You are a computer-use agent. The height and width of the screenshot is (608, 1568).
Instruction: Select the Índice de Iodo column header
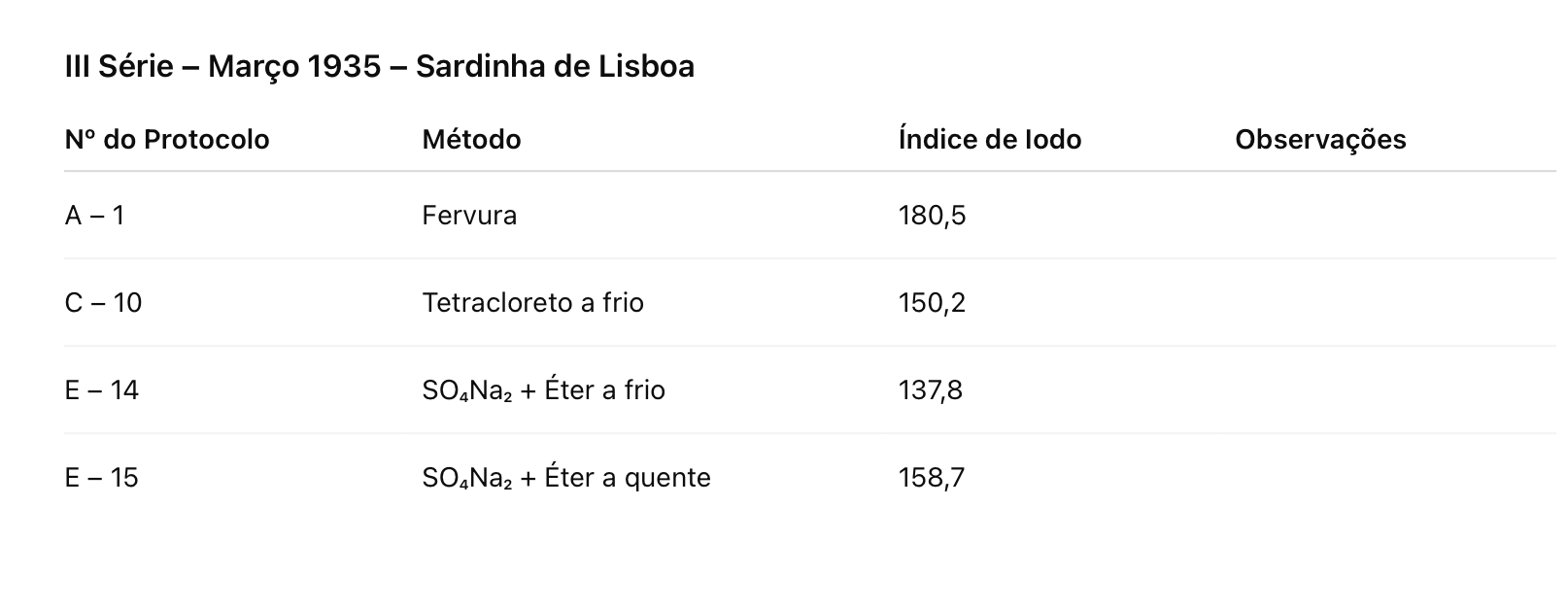(x=989, y=140)
